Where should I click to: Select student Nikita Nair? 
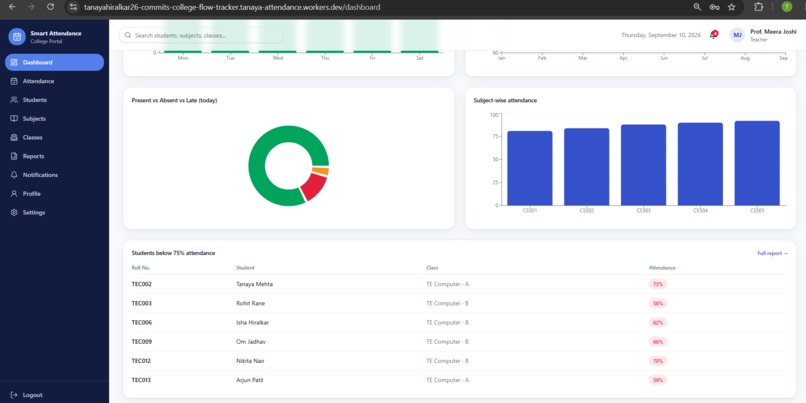click(x=250, y=361)
